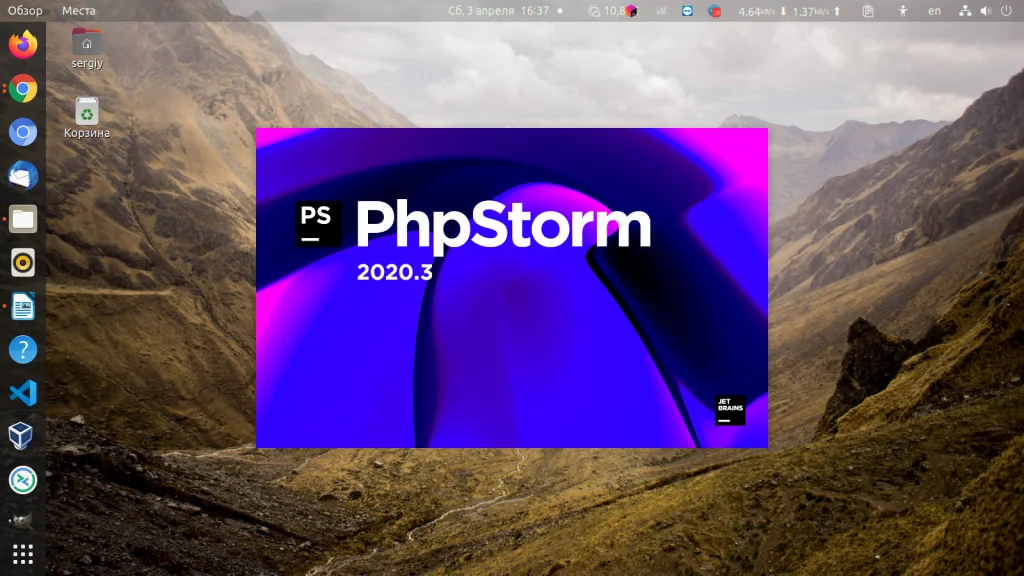Open the volume speaker icon
This screenshot has width=1024, height=576.
coord(986,11)
